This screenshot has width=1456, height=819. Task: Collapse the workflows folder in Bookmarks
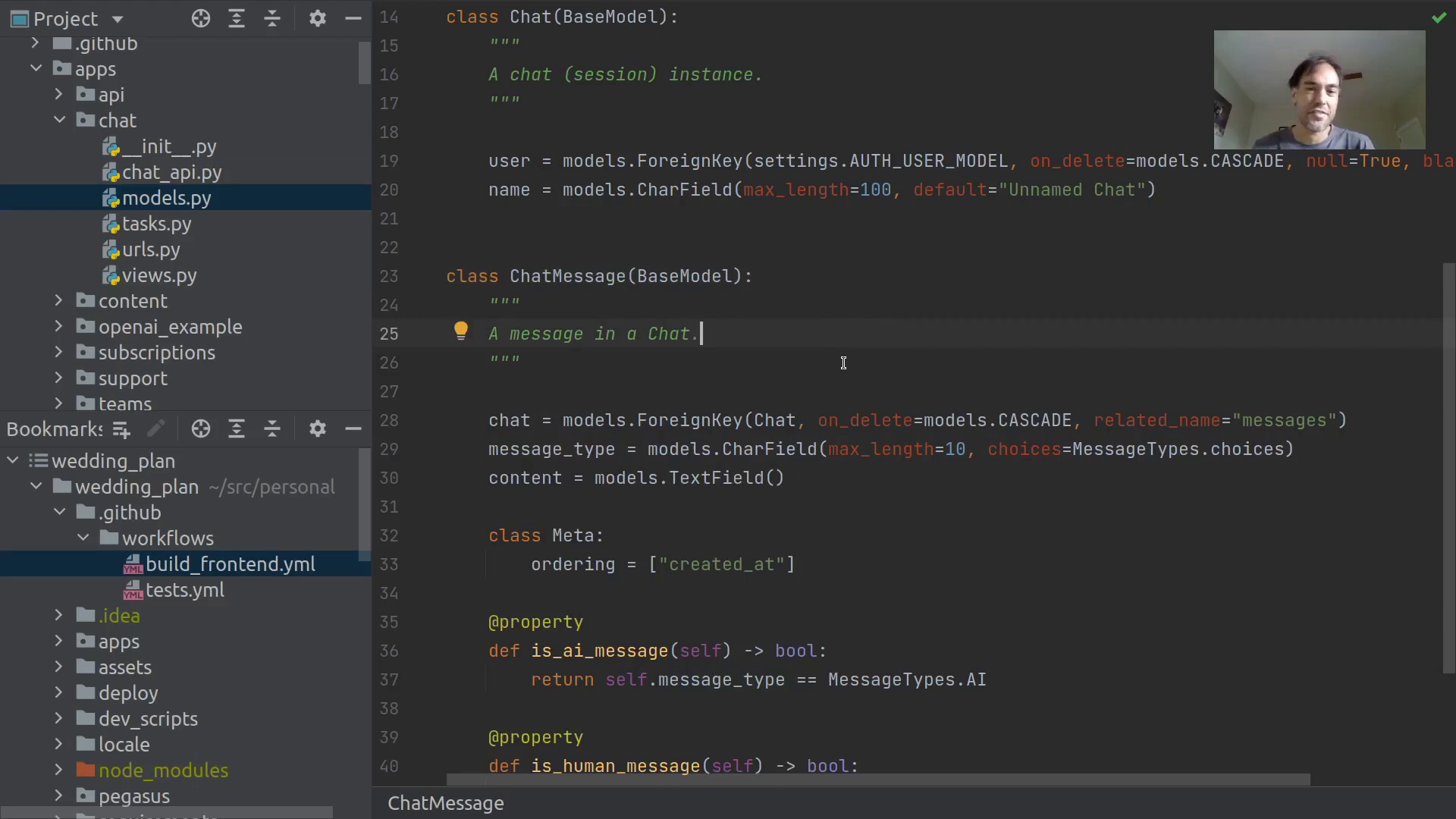[x=83, y=538]
